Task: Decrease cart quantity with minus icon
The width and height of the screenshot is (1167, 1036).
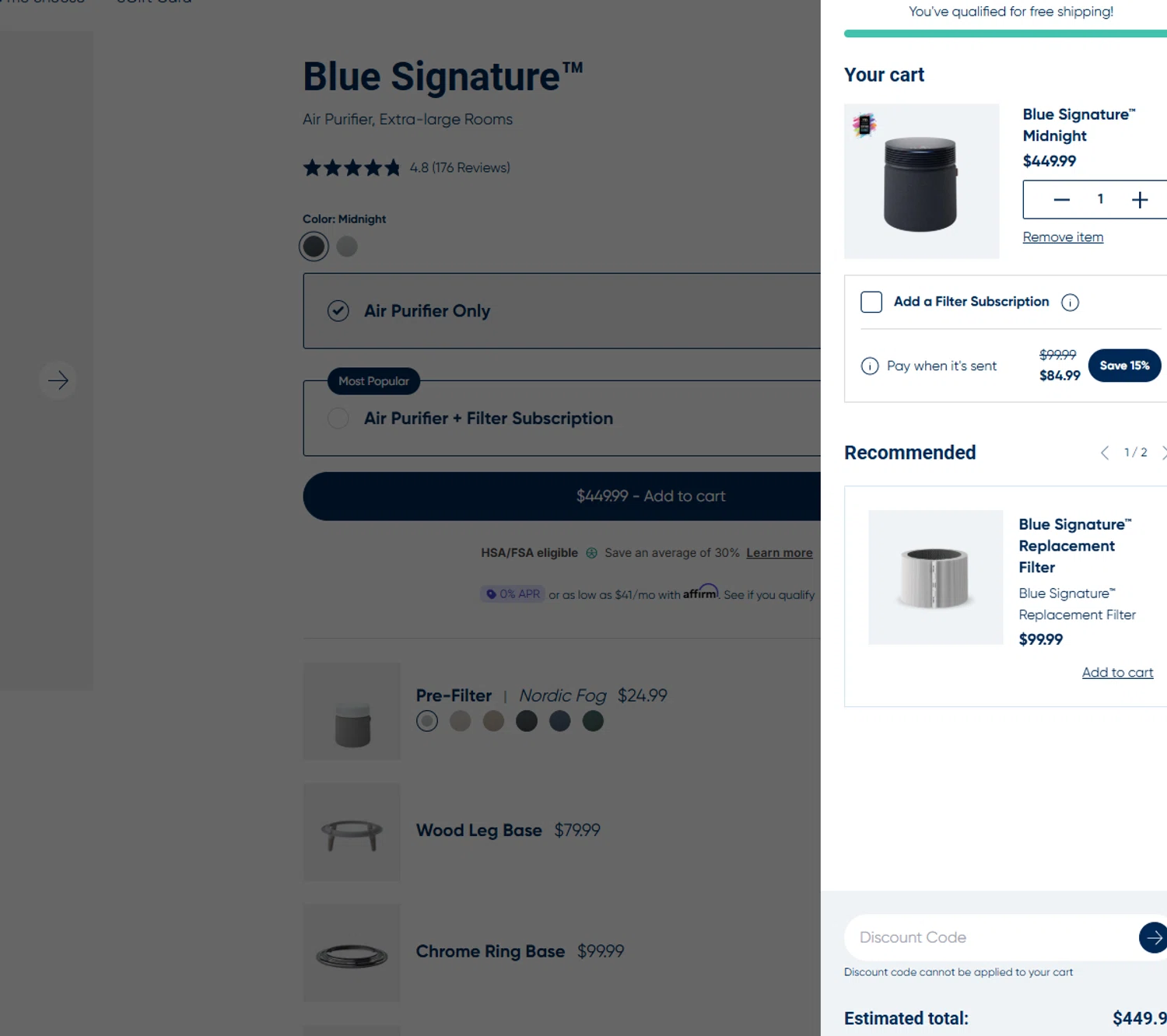Action: [1061, 200]
